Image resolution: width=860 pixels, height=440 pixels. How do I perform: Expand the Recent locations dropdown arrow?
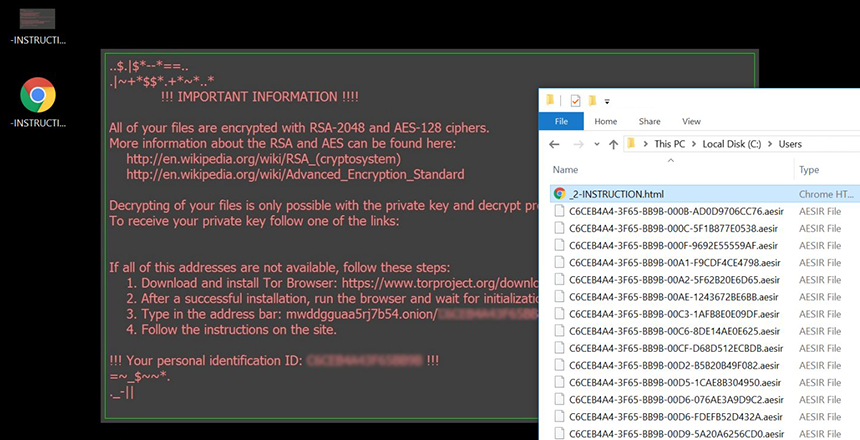(x=595, y=145)
